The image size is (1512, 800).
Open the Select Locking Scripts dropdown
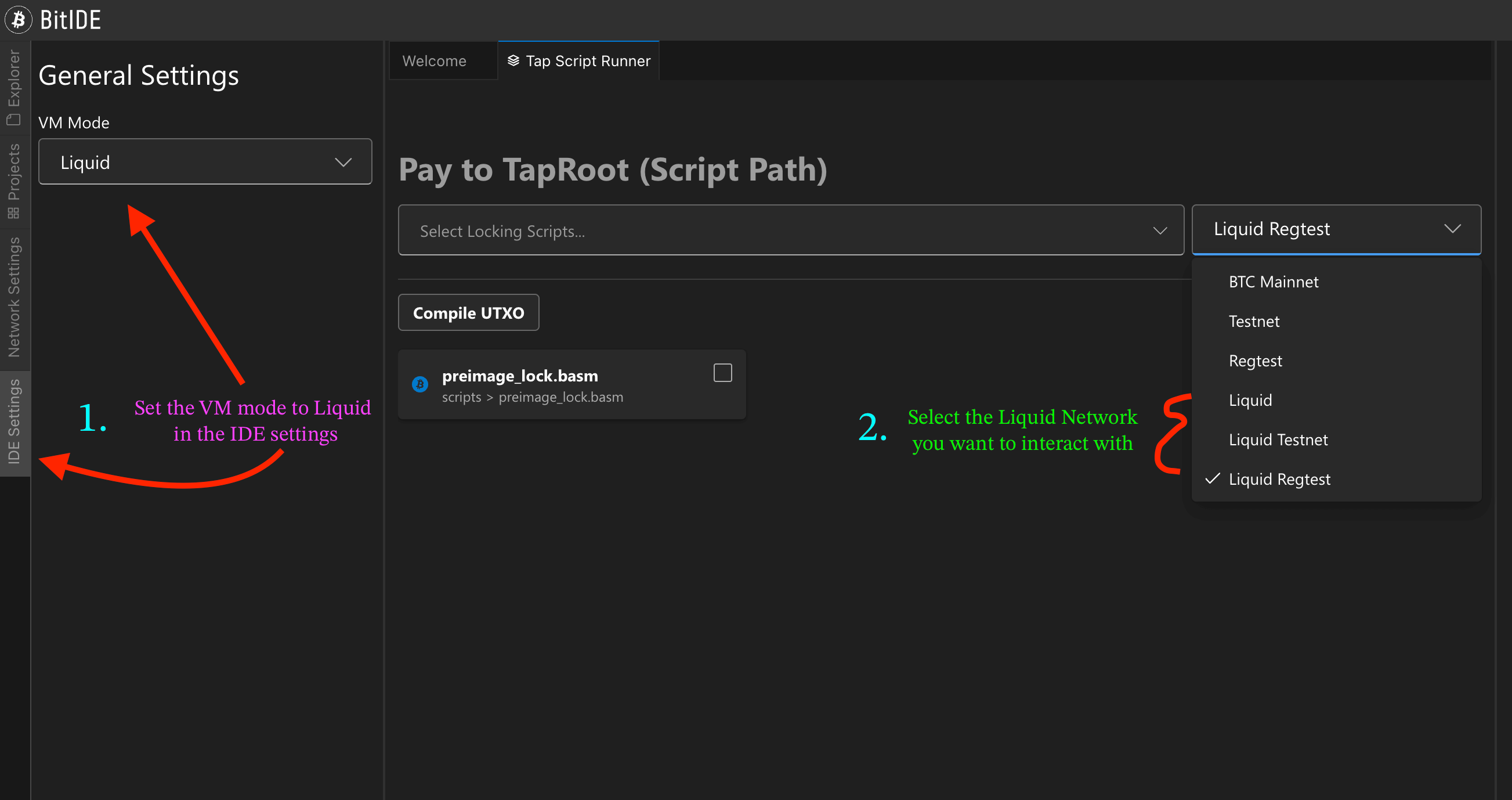pos(791,230)
